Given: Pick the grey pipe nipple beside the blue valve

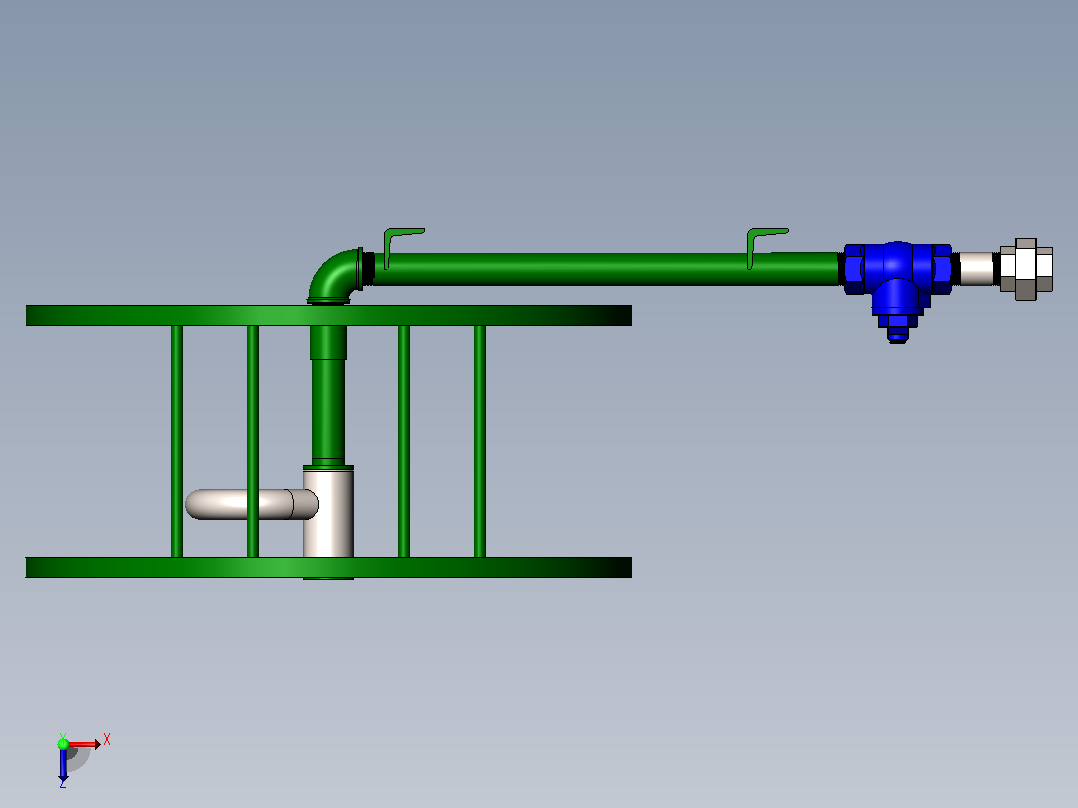Looking at the screenshot, I should coord(976,268).
